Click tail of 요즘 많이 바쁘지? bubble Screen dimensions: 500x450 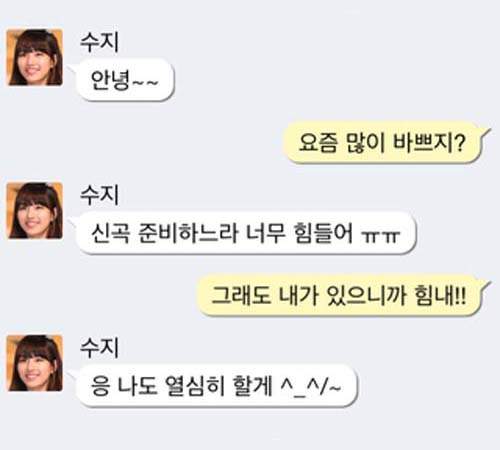486,134
